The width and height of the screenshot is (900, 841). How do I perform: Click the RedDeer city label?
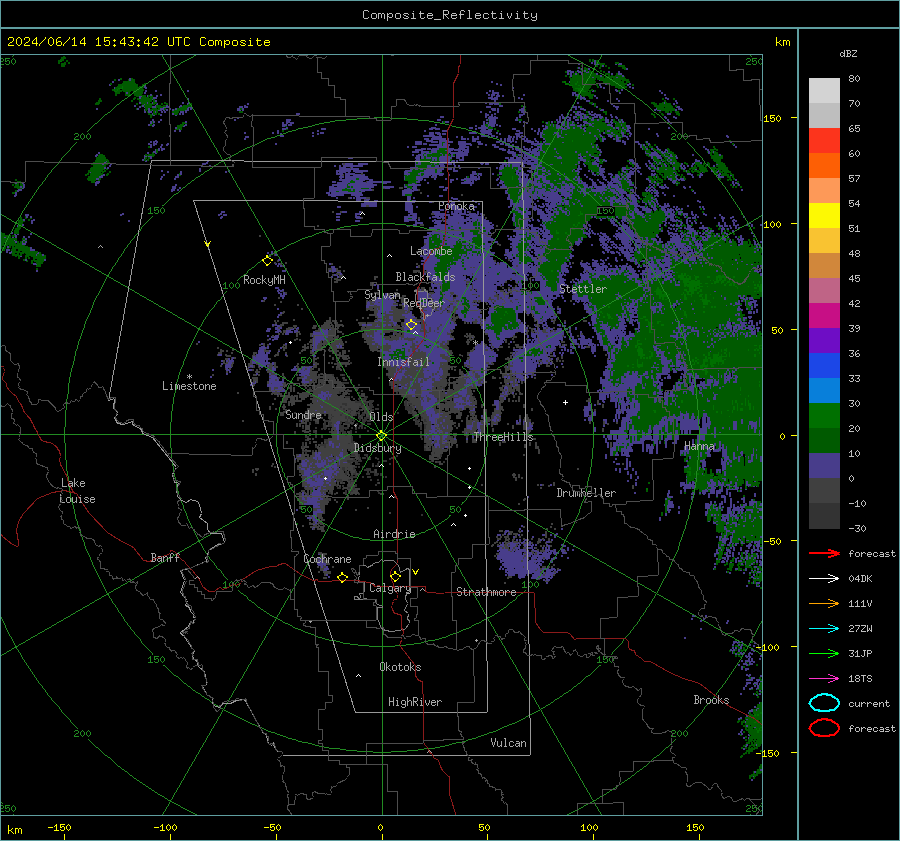tap(424, 303)
